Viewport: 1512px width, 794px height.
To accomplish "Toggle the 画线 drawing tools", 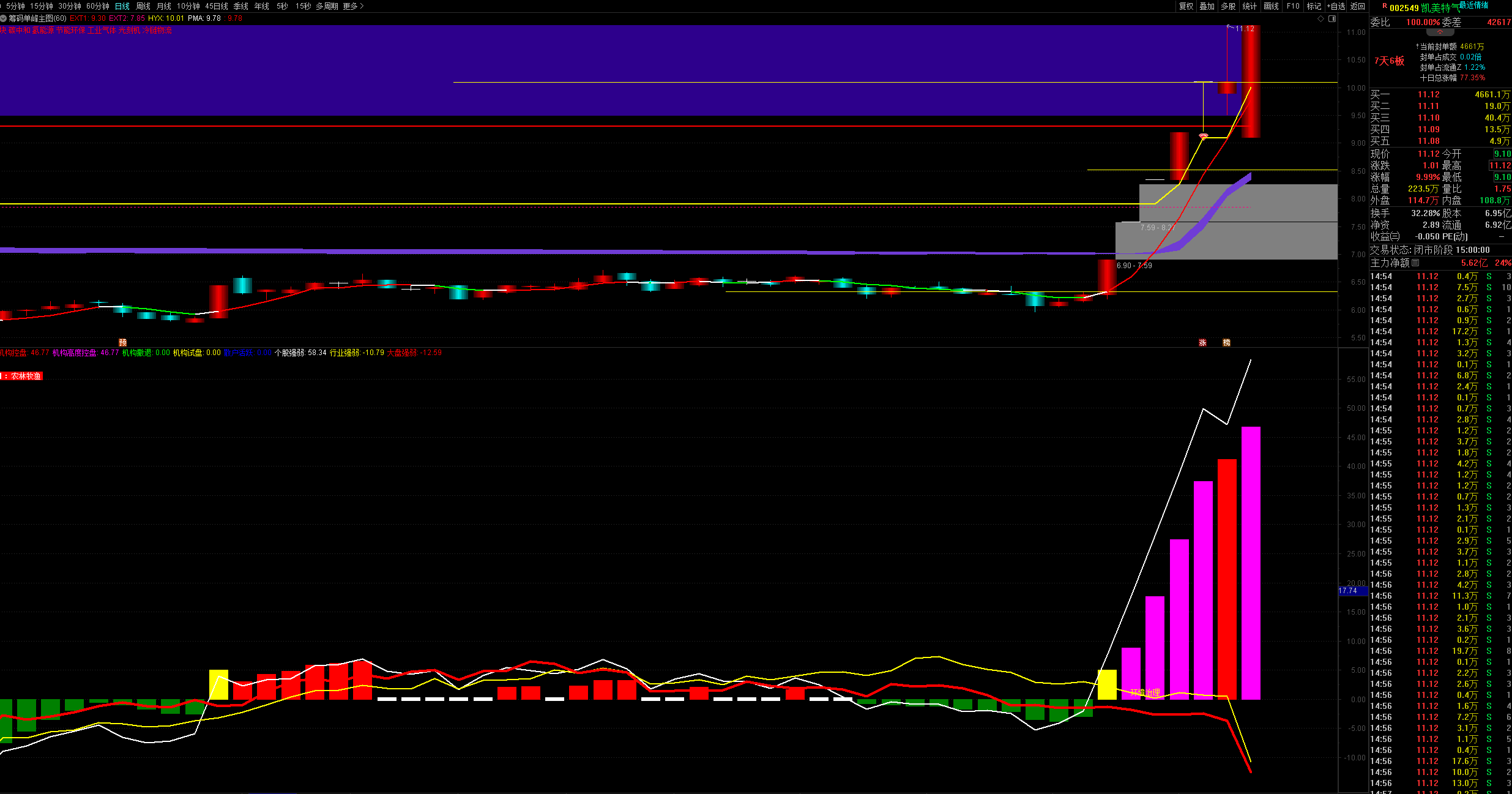I will (1272, 6).
